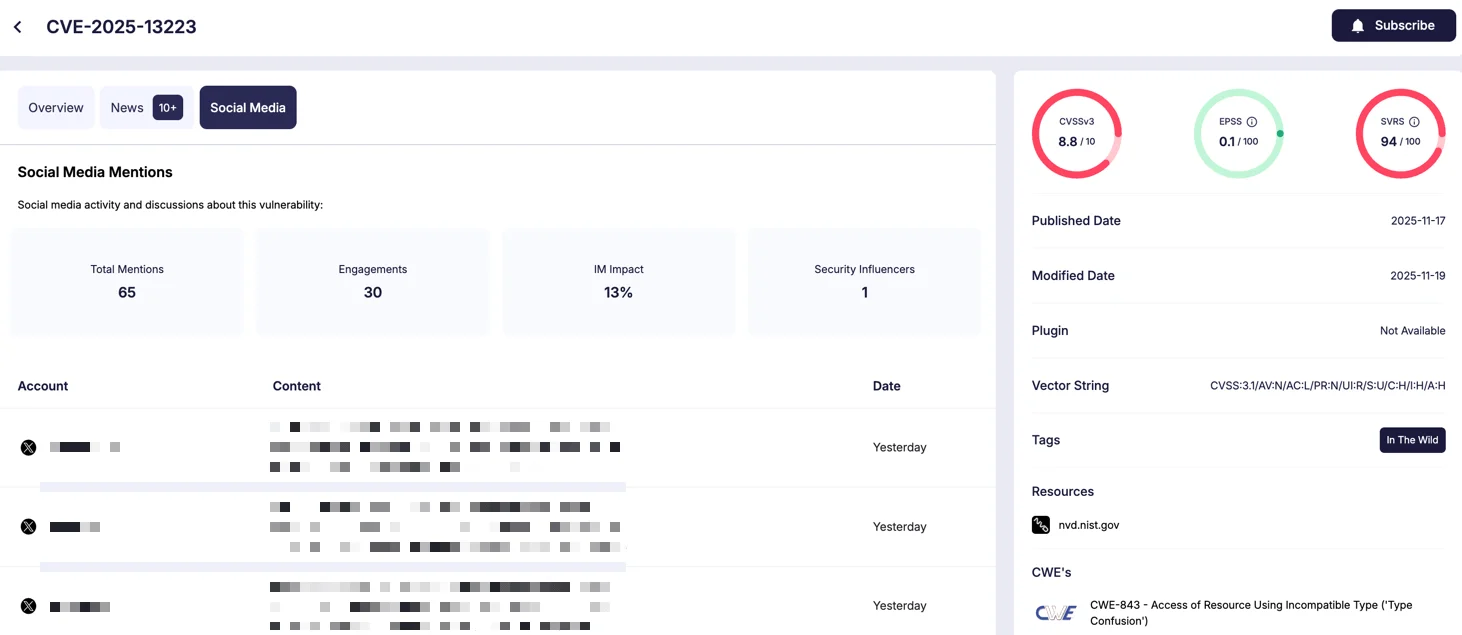Select the Social Media tab

click(x=248, y=108)
